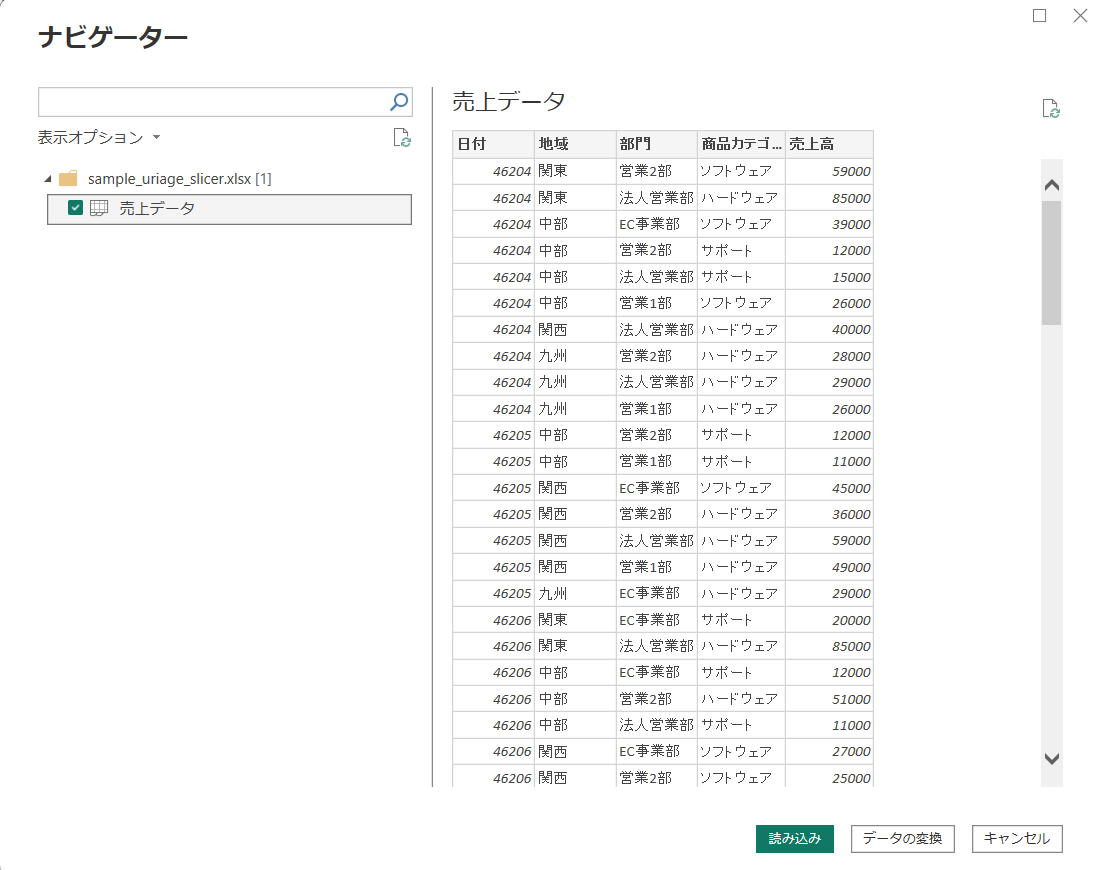Screen dimensions: 1095x870
Task: Close the ナビゲーター dialog
Action: [1080, 15]
